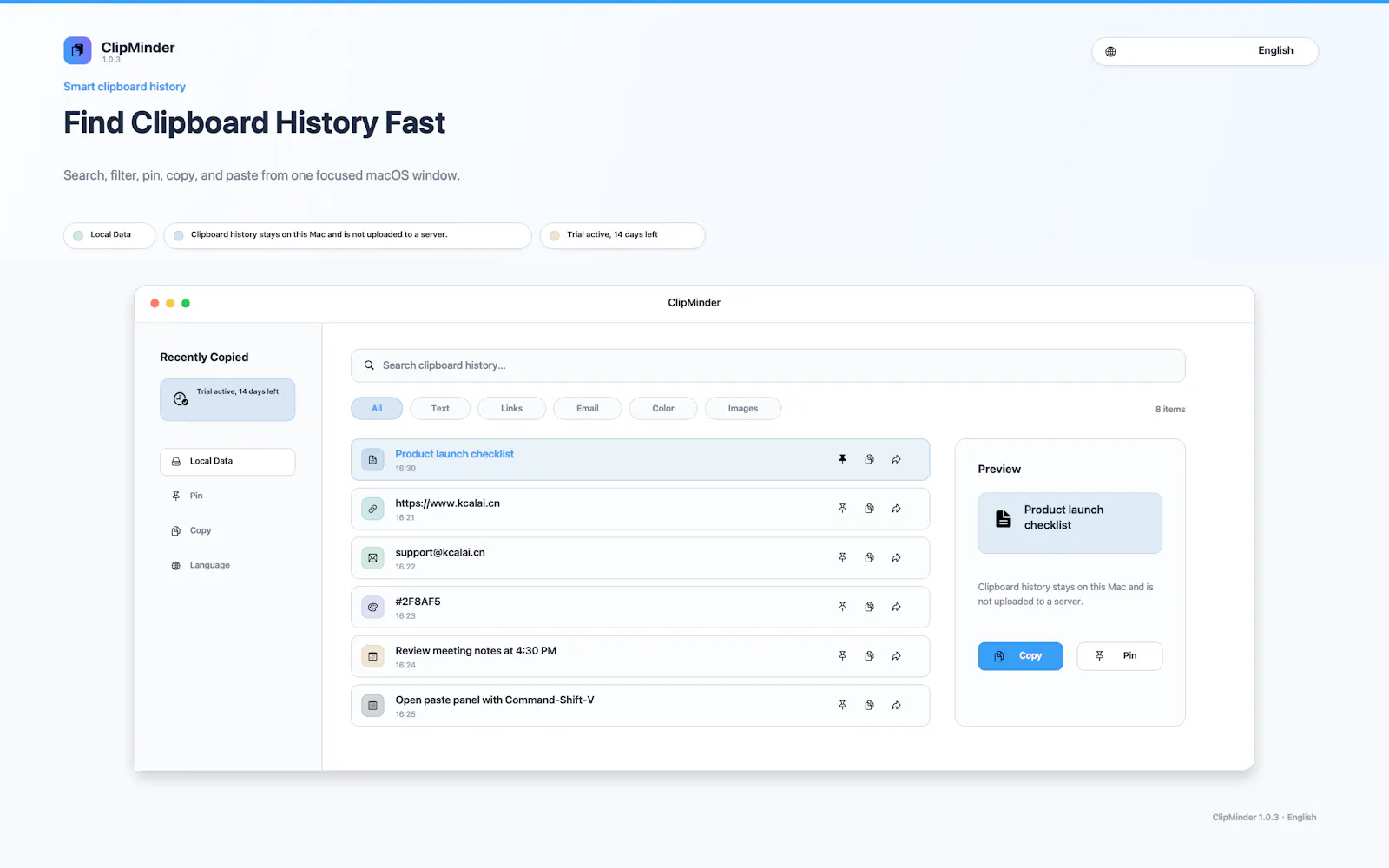Click calendar icon of Review meeting notes row
This screenshot has width=1389, height=868.
(372, 656)
